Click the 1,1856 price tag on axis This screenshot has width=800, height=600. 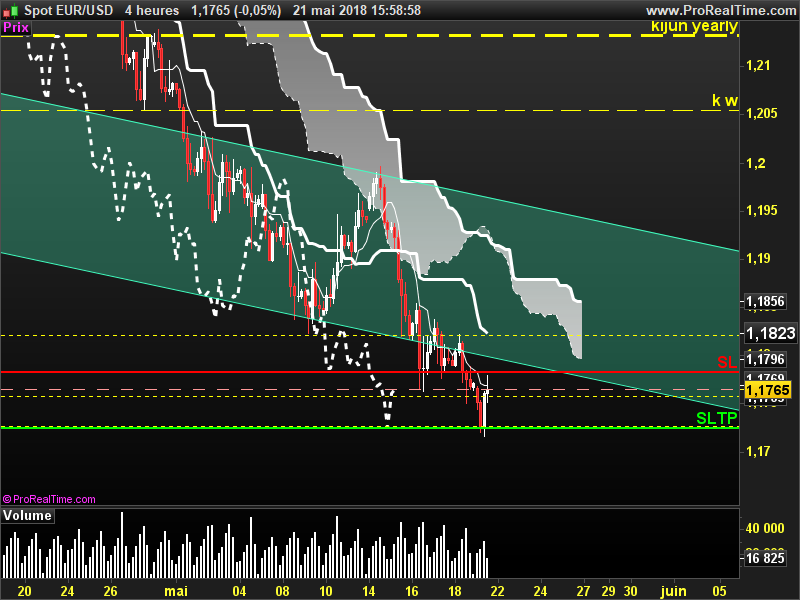click(x=765, y=302)
